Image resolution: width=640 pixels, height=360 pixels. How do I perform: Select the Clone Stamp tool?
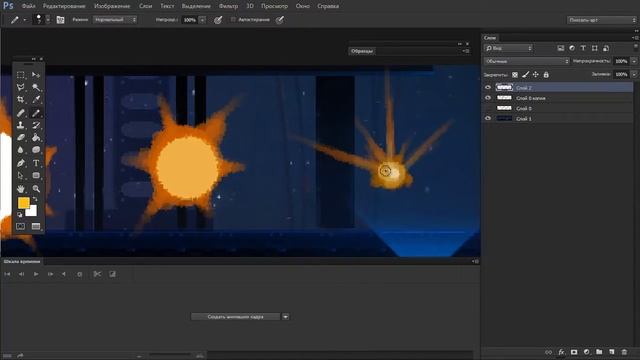pos(20,125)
